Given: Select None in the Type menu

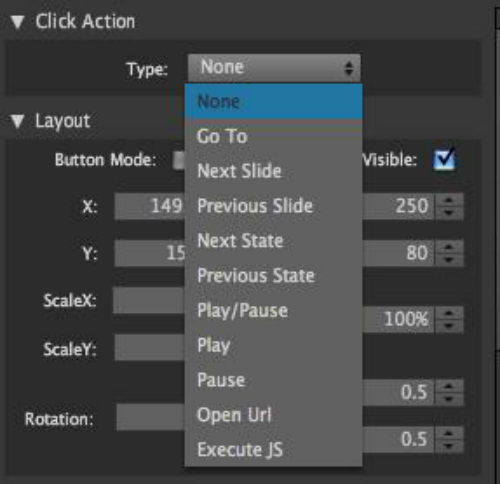Looking at the screenshot, I should (273, 101).
